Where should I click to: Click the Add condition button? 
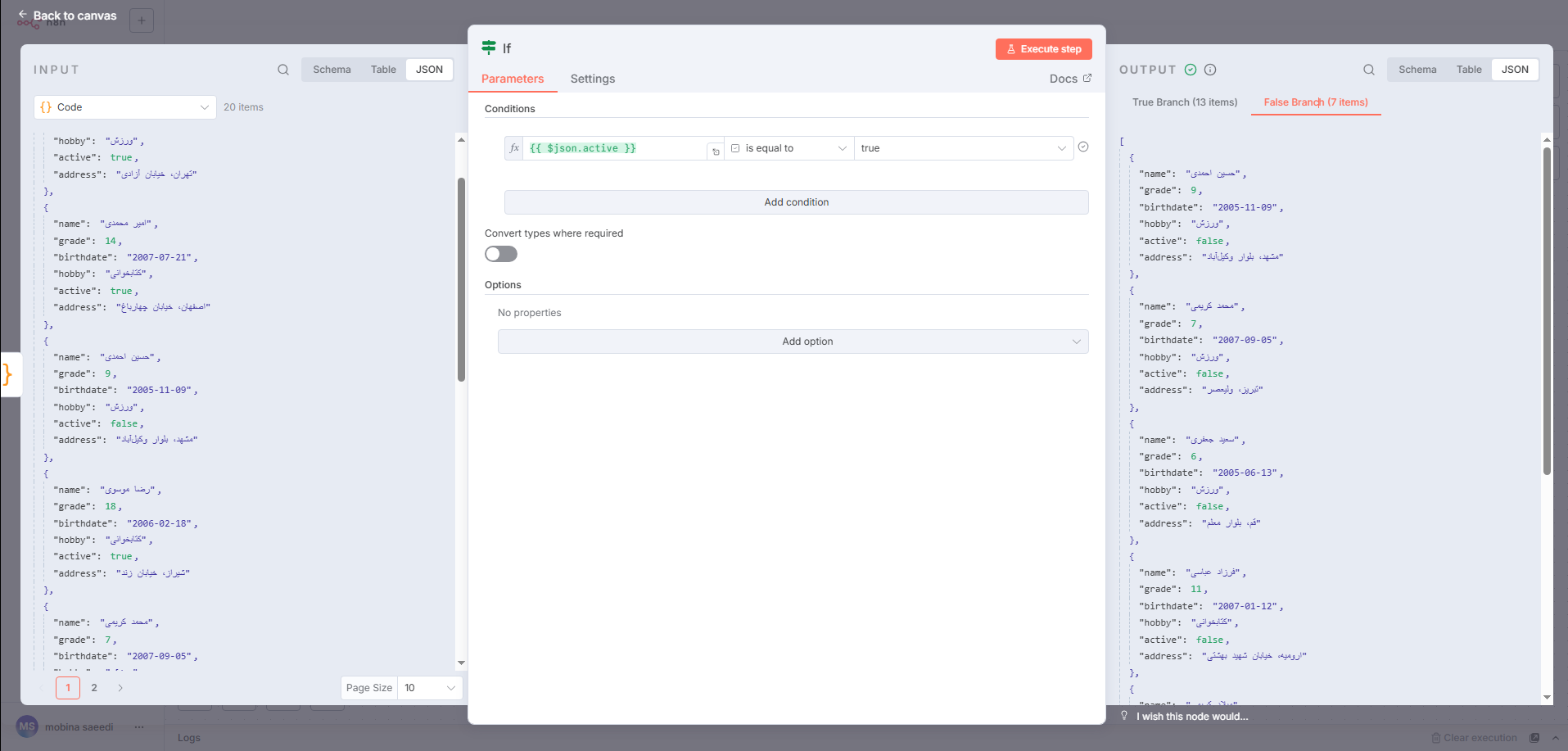pos(796,202)
